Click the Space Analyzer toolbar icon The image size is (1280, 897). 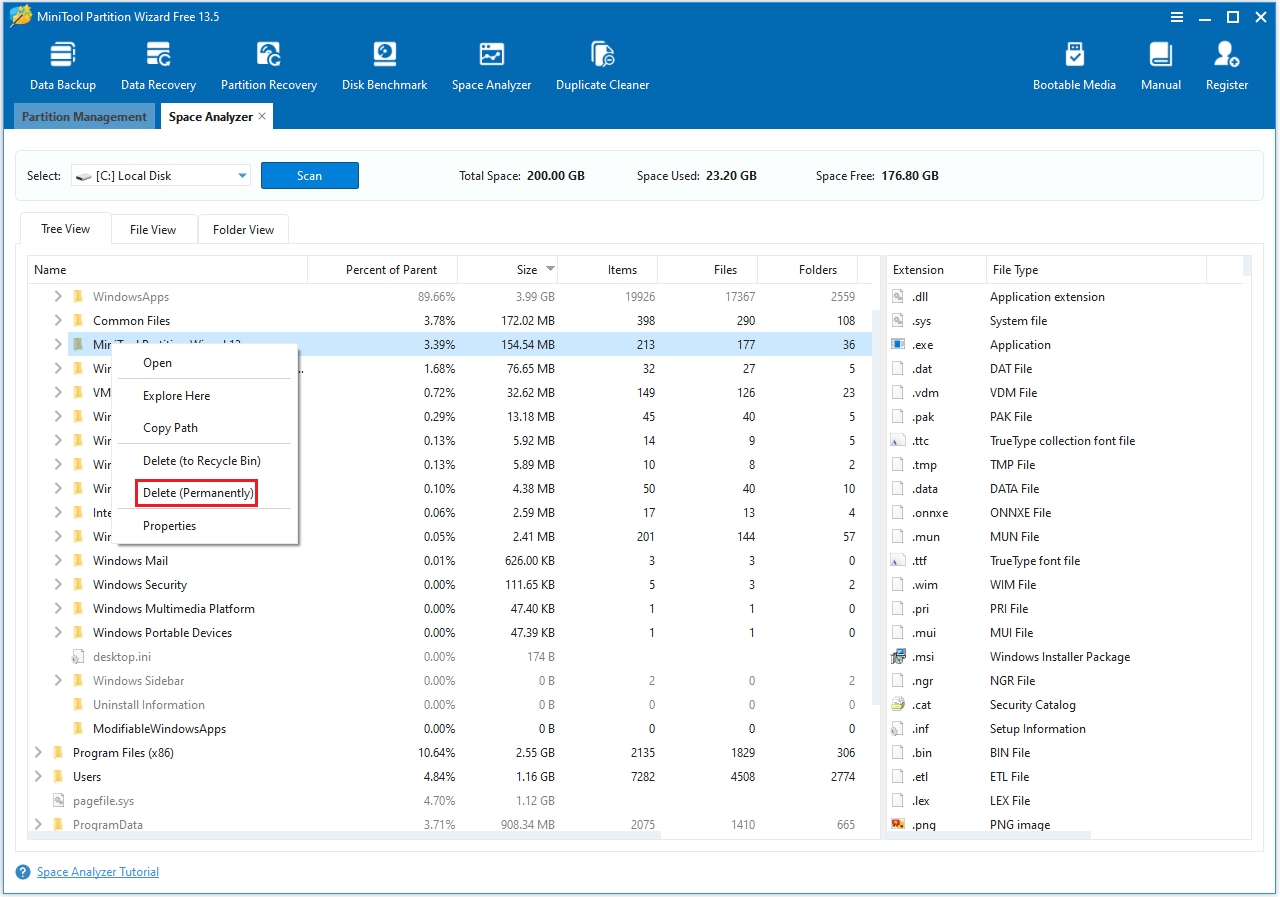[491, 62]
